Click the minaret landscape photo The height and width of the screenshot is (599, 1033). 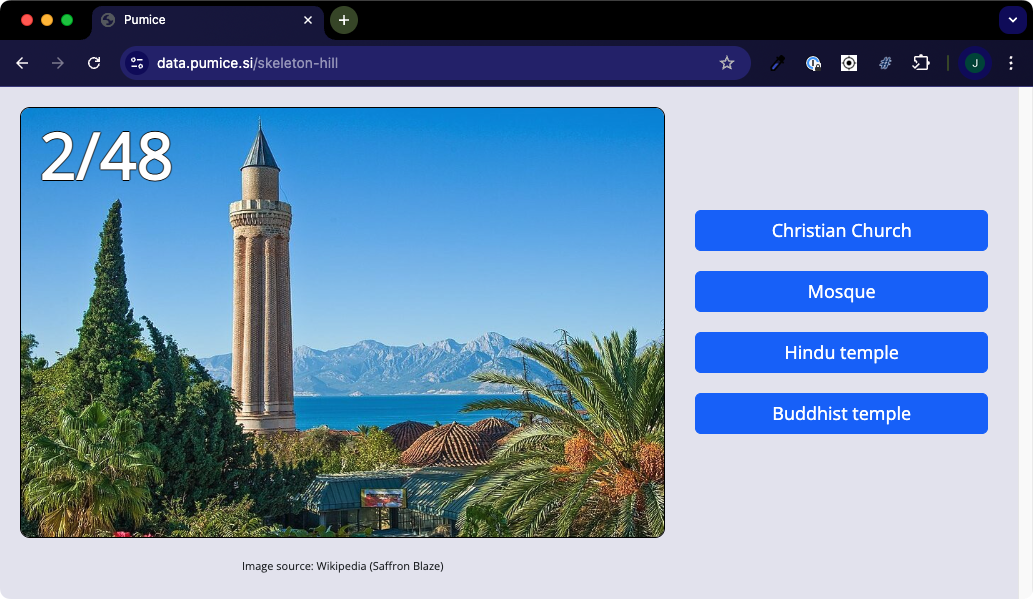tap(343, 322)
